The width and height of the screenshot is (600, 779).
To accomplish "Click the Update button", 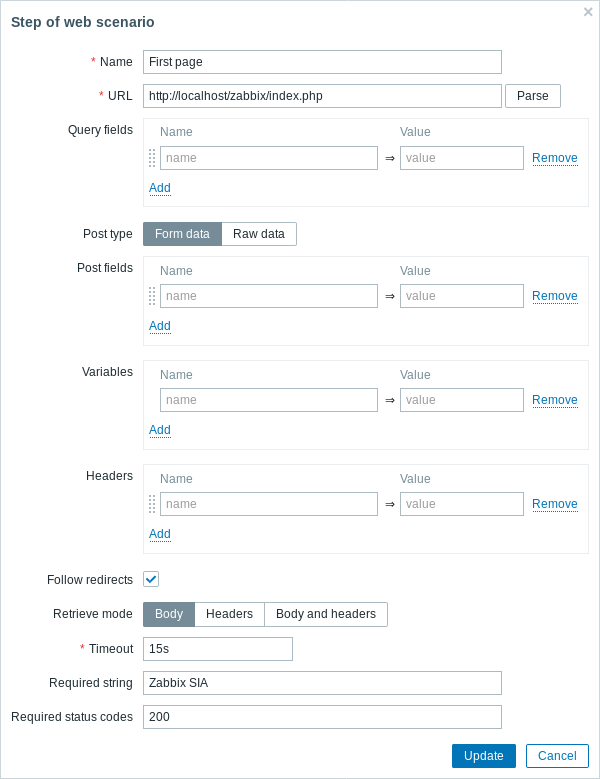I will (484, 756).
